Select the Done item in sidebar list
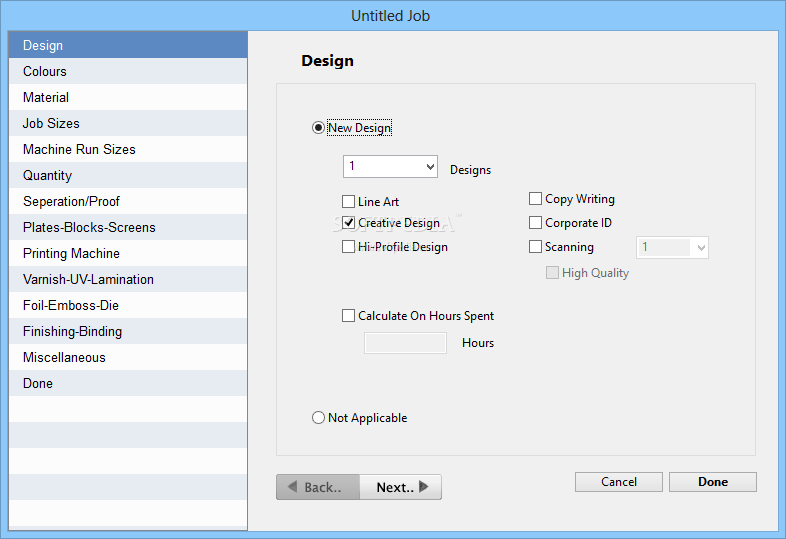 128,384
